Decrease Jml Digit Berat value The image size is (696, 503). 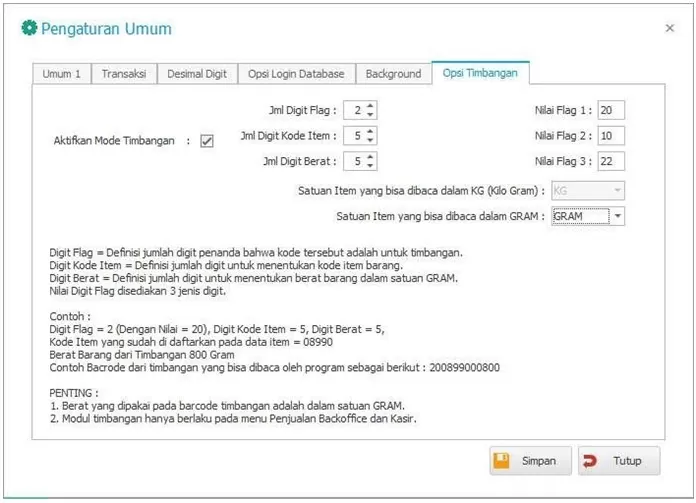371,165
